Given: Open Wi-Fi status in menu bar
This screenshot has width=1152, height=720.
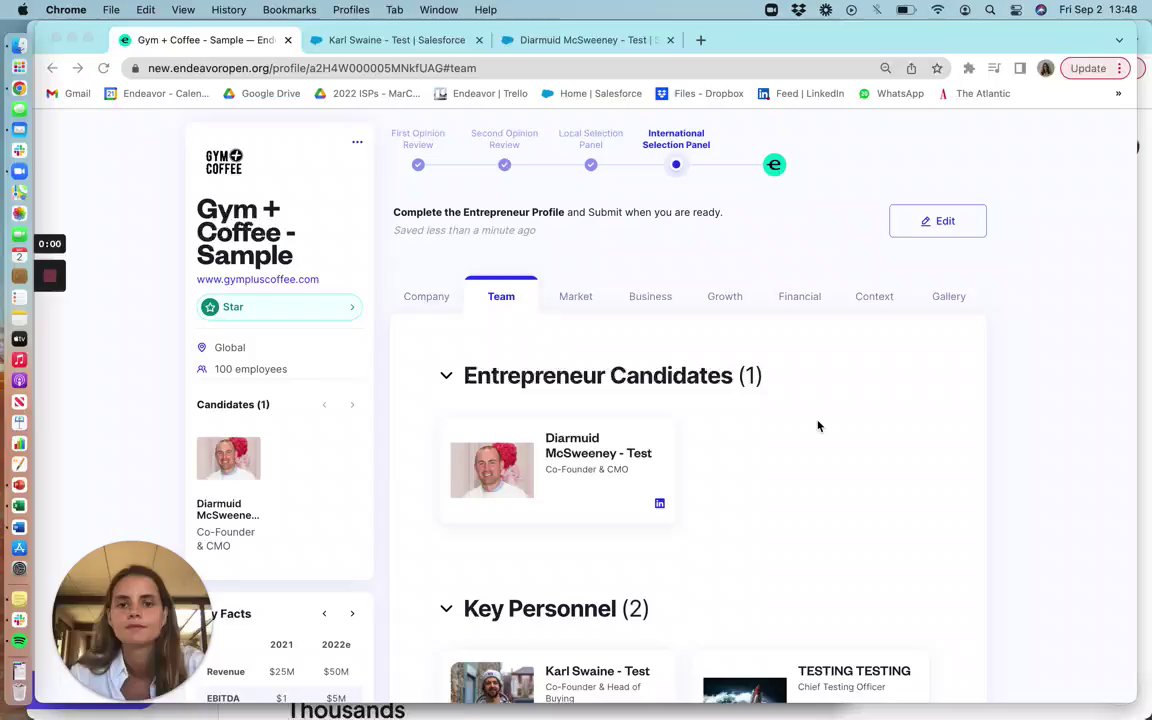Looking at the screenshot, I should (937, 10).
